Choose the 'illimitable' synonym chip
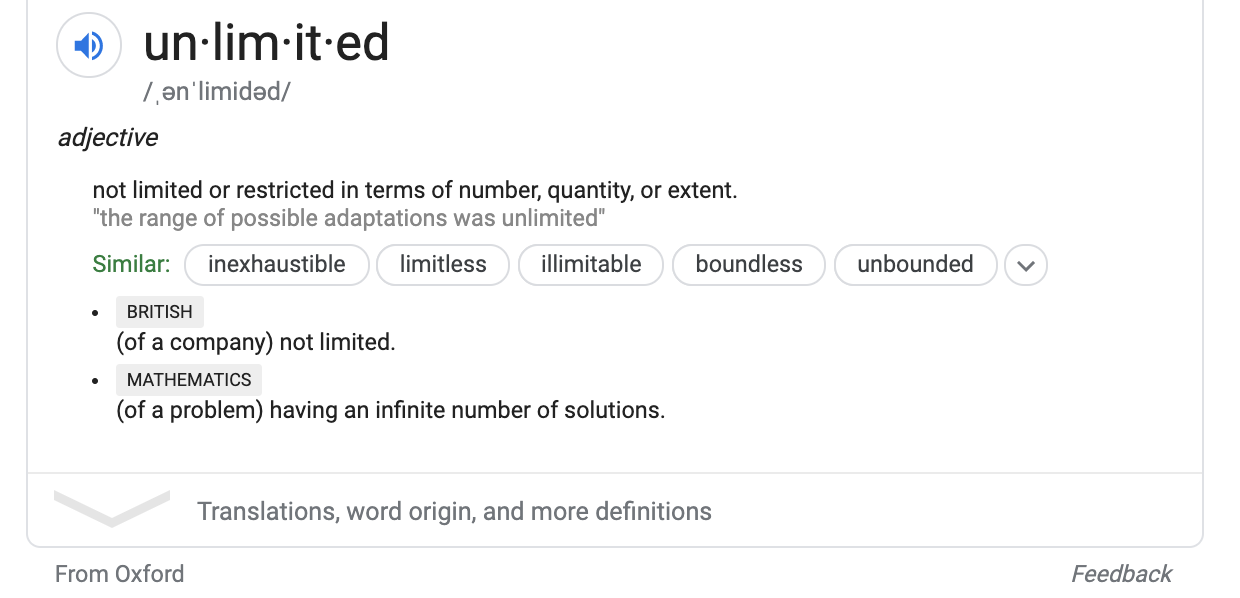1240x598 pixels. point(591,265)
